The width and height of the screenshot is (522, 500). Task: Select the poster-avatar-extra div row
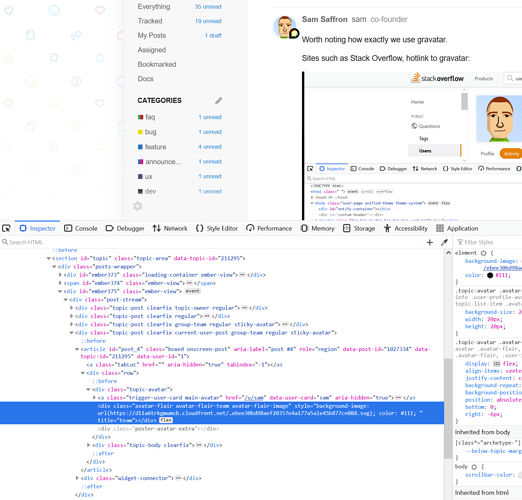[158, 429]
